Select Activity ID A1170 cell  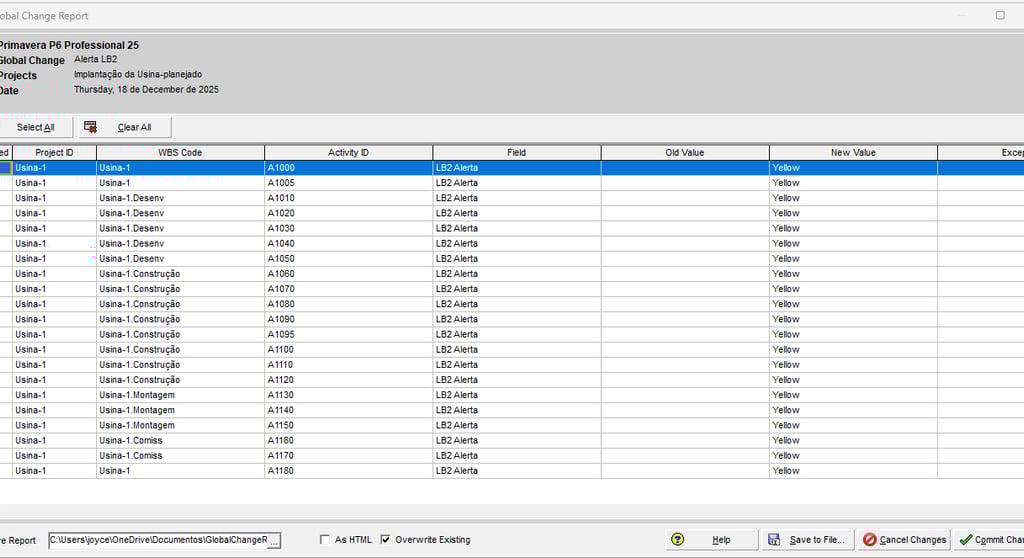coord(349,455)
